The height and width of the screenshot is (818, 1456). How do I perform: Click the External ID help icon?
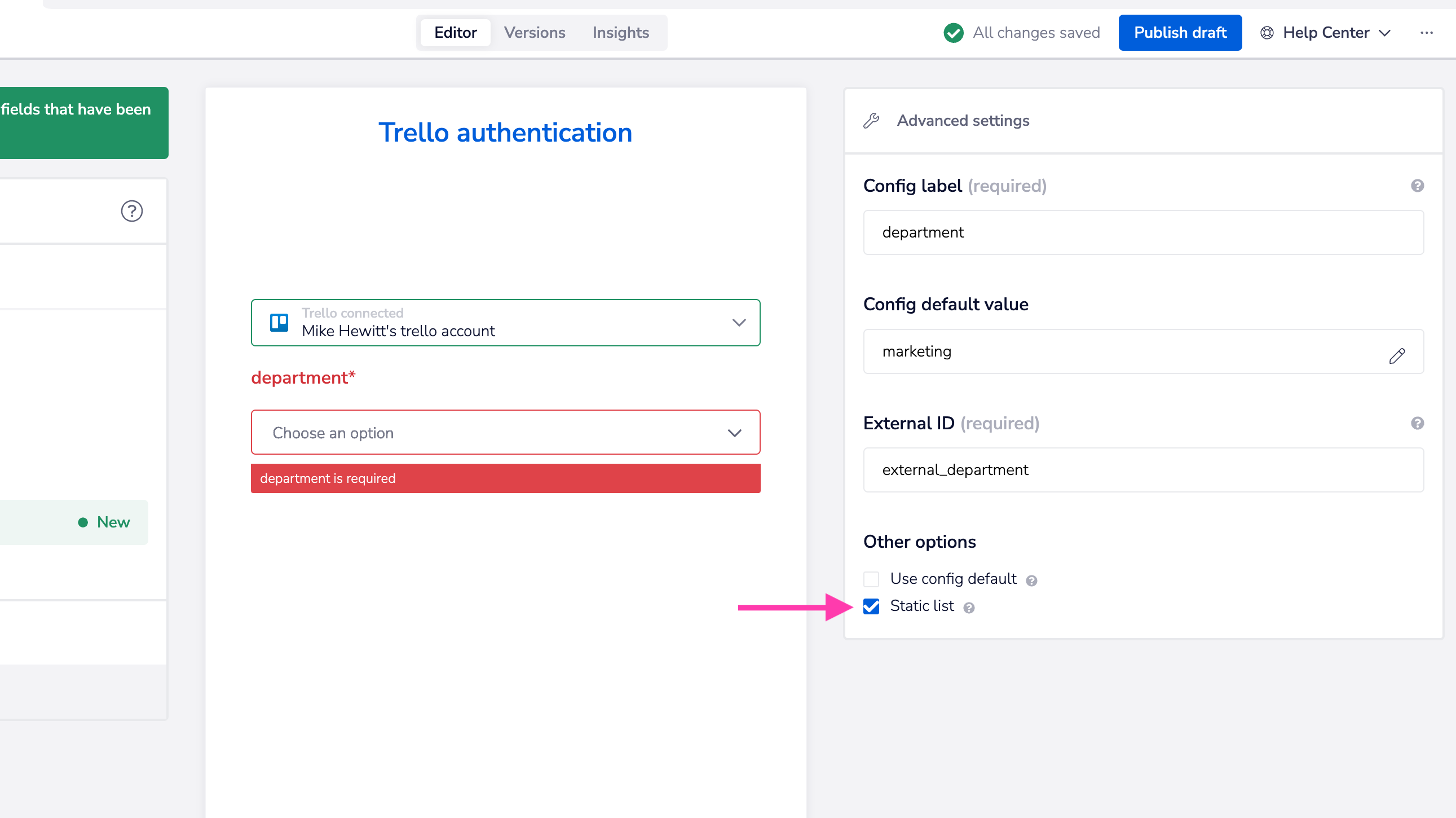point(1417,423)
